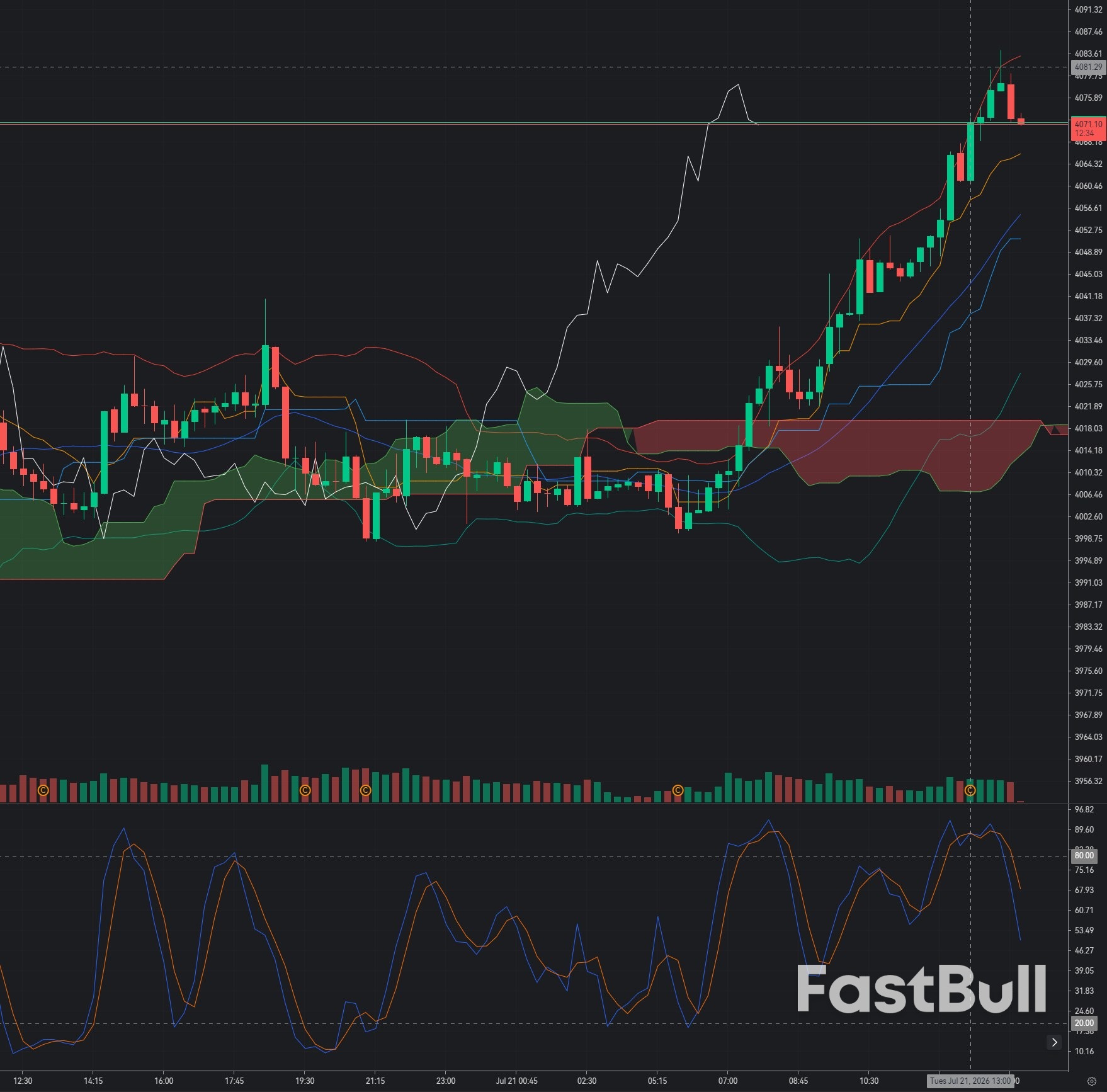Click the 10:30 time axis label
Image resolution: width=1107 pixels, height=1092 pixels.
[x=869, y=1081]
